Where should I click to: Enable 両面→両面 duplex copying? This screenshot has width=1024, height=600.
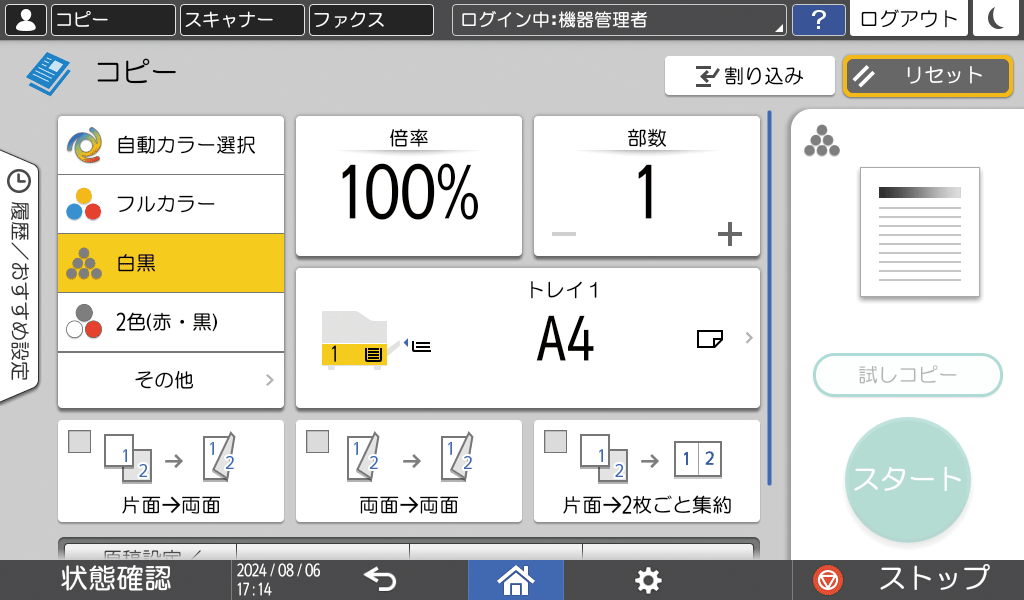click(x=407, y=470)
